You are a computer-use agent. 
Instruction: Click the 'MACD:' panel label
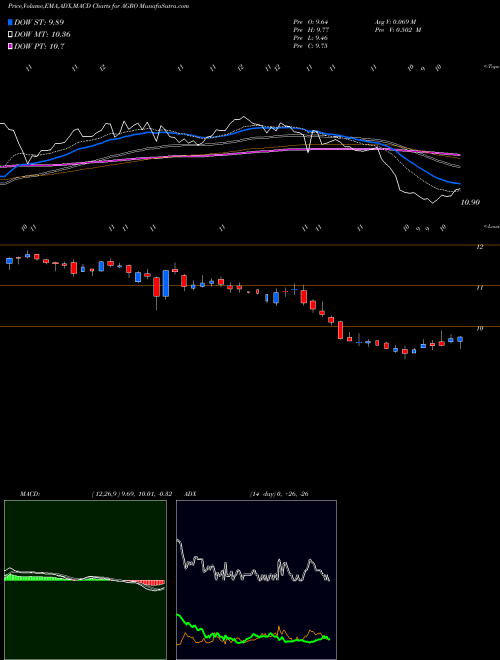pyautogui.click(x=29, y=494)
